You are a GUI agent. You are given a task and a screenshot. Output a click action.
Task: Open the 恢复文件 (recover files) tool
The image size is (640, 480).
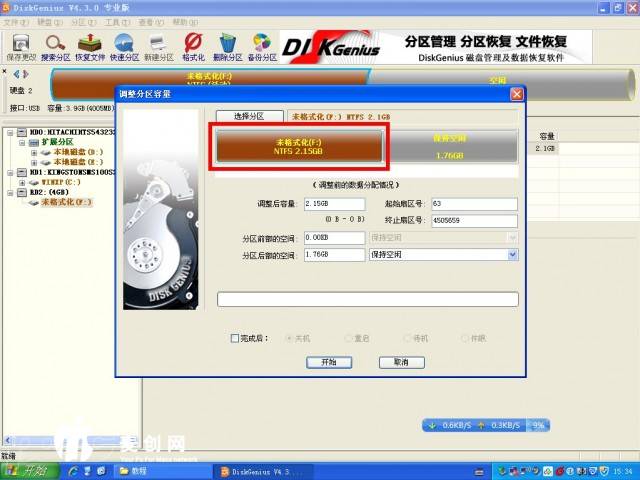90,45
